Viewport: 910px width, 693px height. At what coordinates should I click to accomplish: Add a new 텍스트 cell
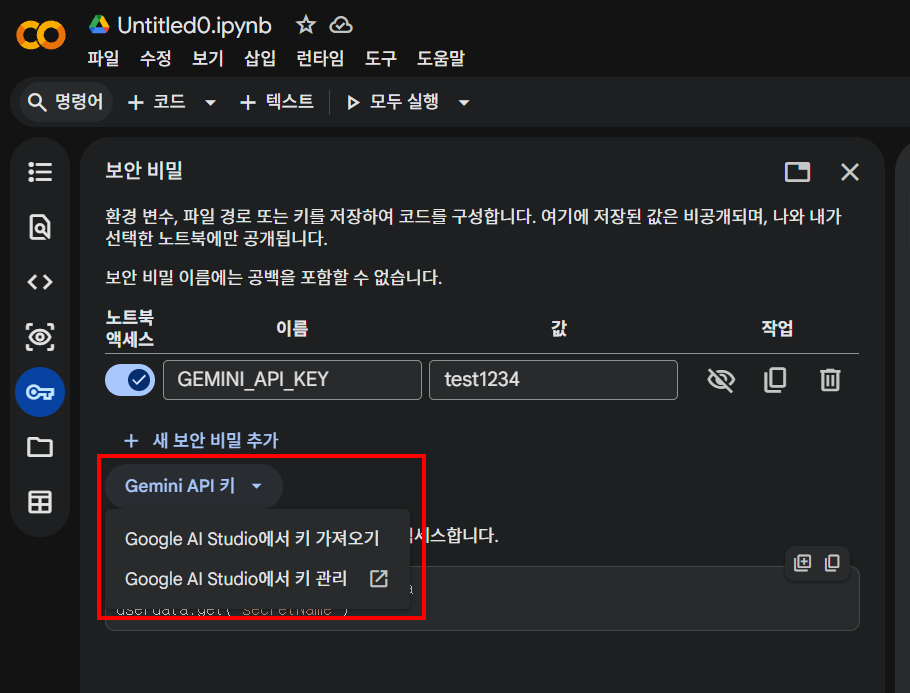pyautogui.click(x=277, y=102)
